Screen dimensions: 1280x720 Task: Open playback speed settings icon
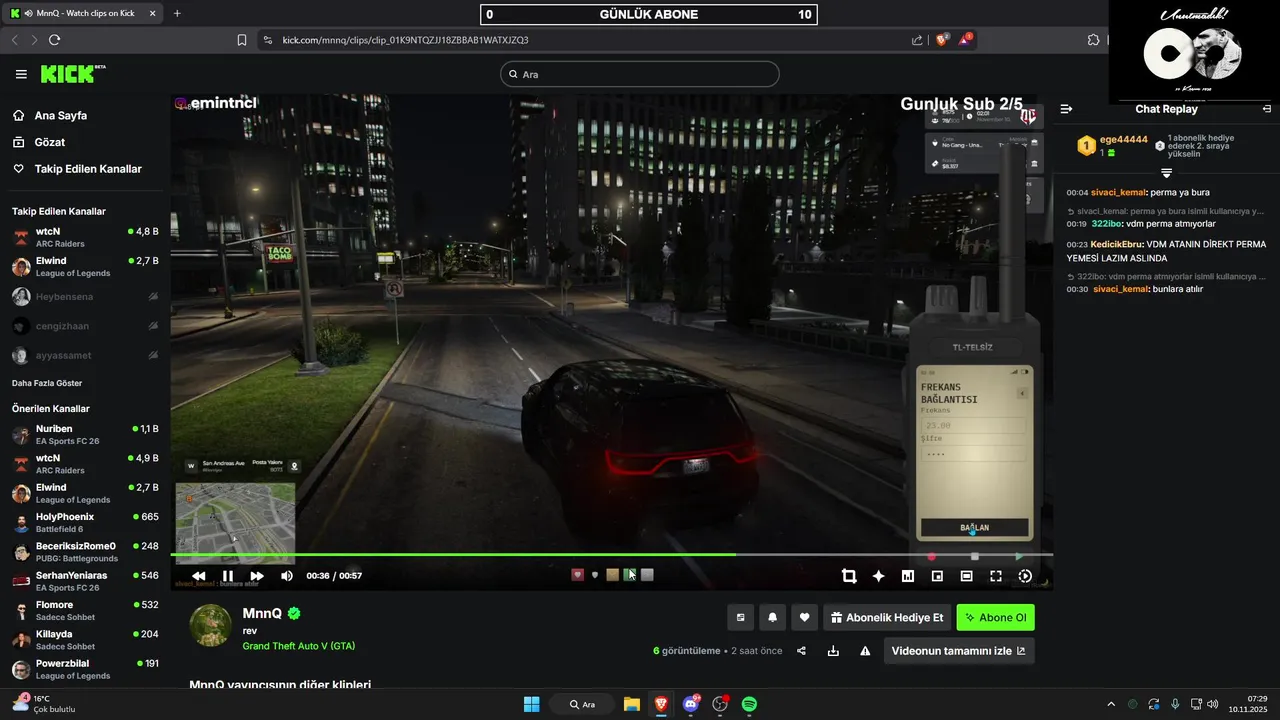1025,576
